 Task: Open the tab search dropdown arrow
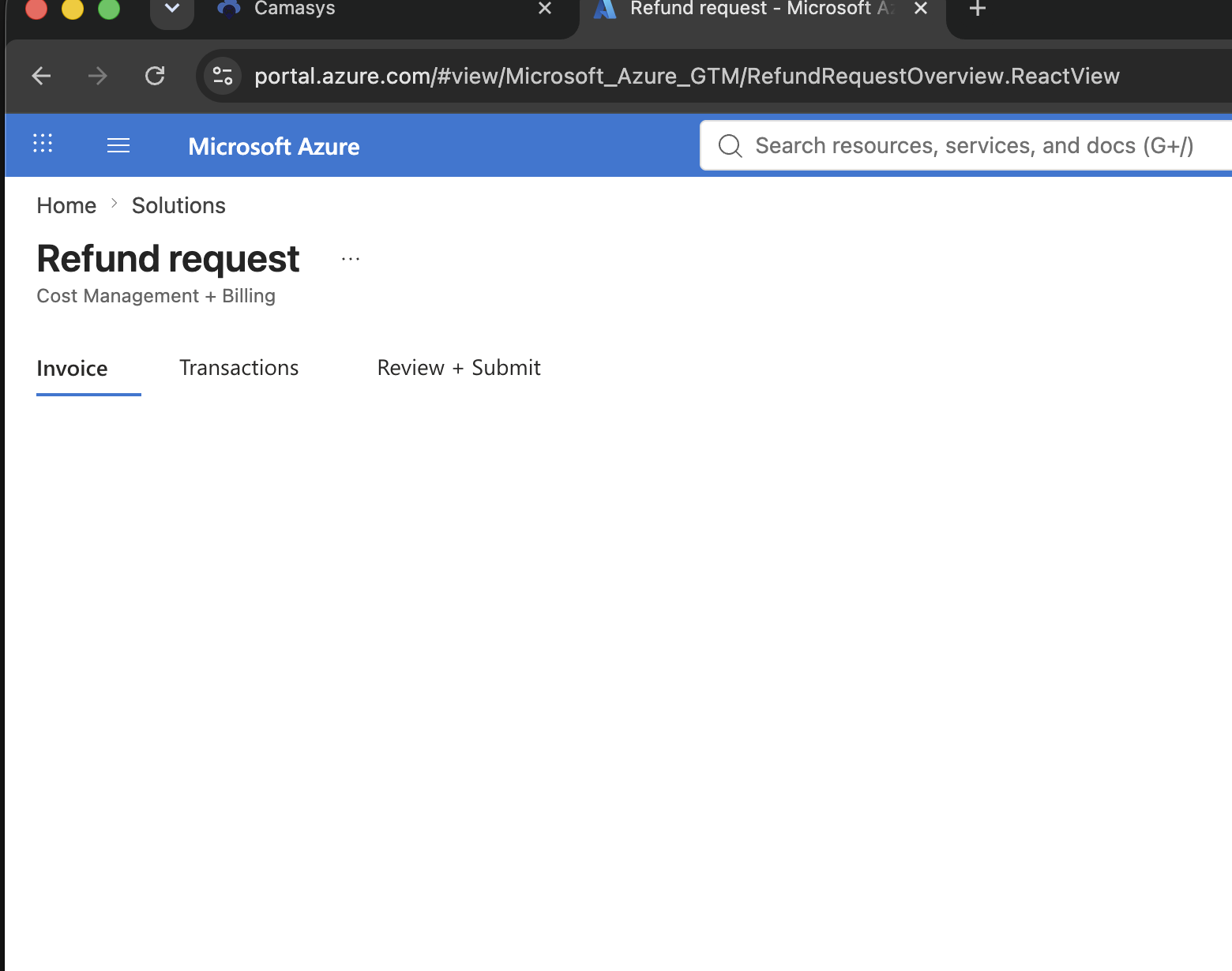tap(172, 9)
